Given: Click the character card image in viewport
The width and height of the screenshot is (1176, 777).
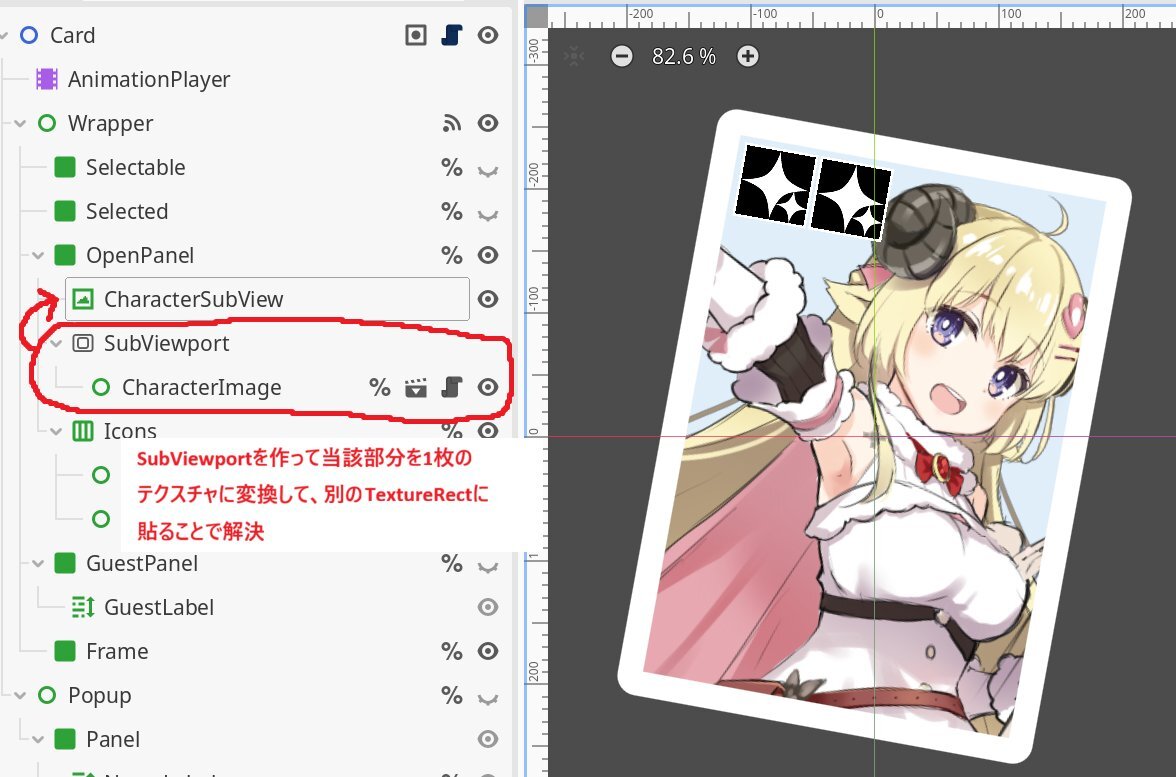Looking at the screenshot, I should (874, 436).
